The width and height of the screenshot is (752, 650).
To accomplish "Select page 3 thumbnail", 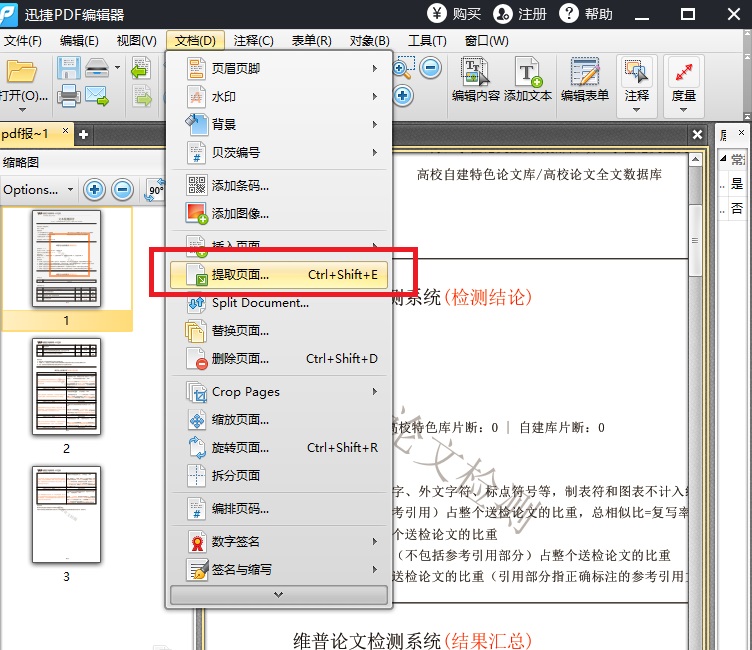I will [67, 514].
